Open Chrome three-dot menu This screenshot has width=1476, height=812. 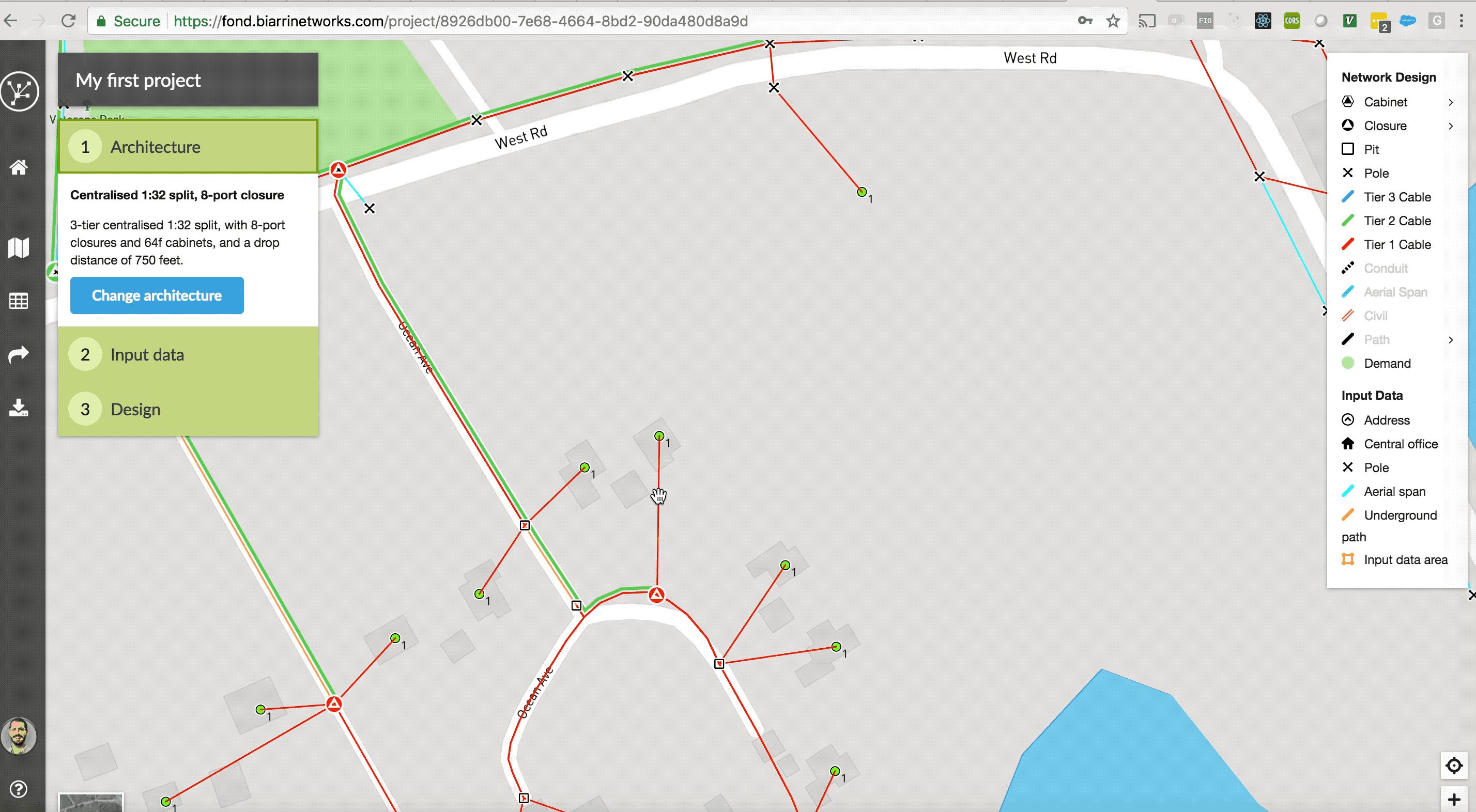click(x=1461, y=21)
